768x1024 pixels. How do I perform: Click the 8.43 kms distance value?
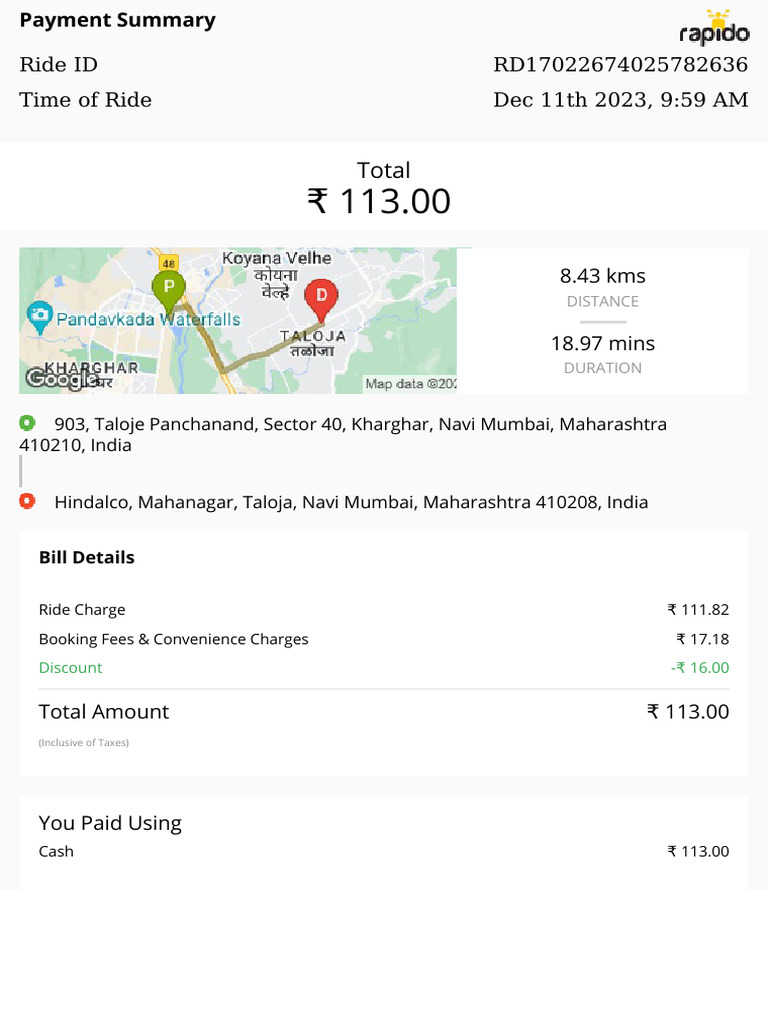click(x=602, y=276)
